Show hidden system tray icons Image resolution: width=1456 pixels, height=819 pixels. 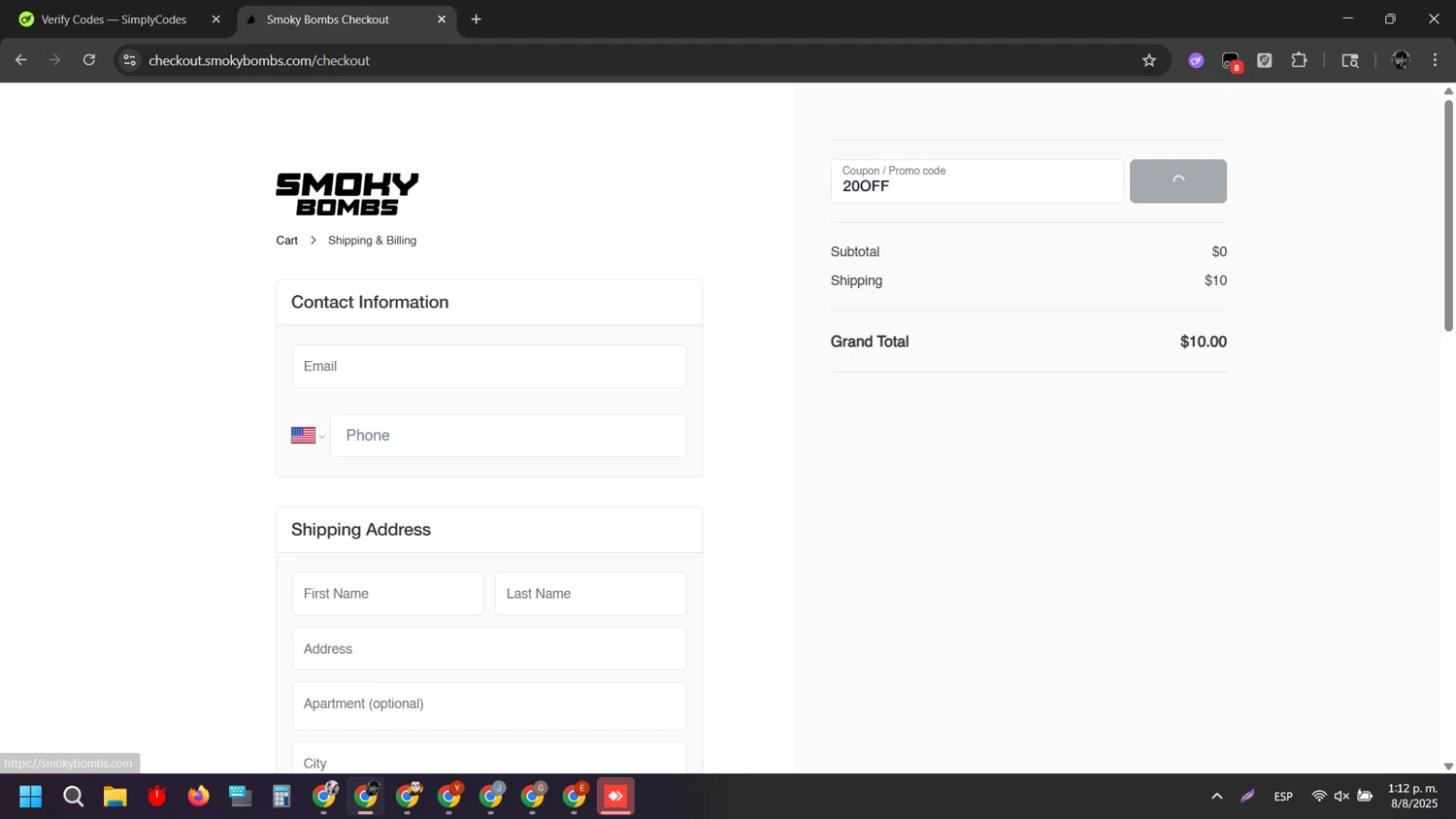click(x=1216, y=797)
